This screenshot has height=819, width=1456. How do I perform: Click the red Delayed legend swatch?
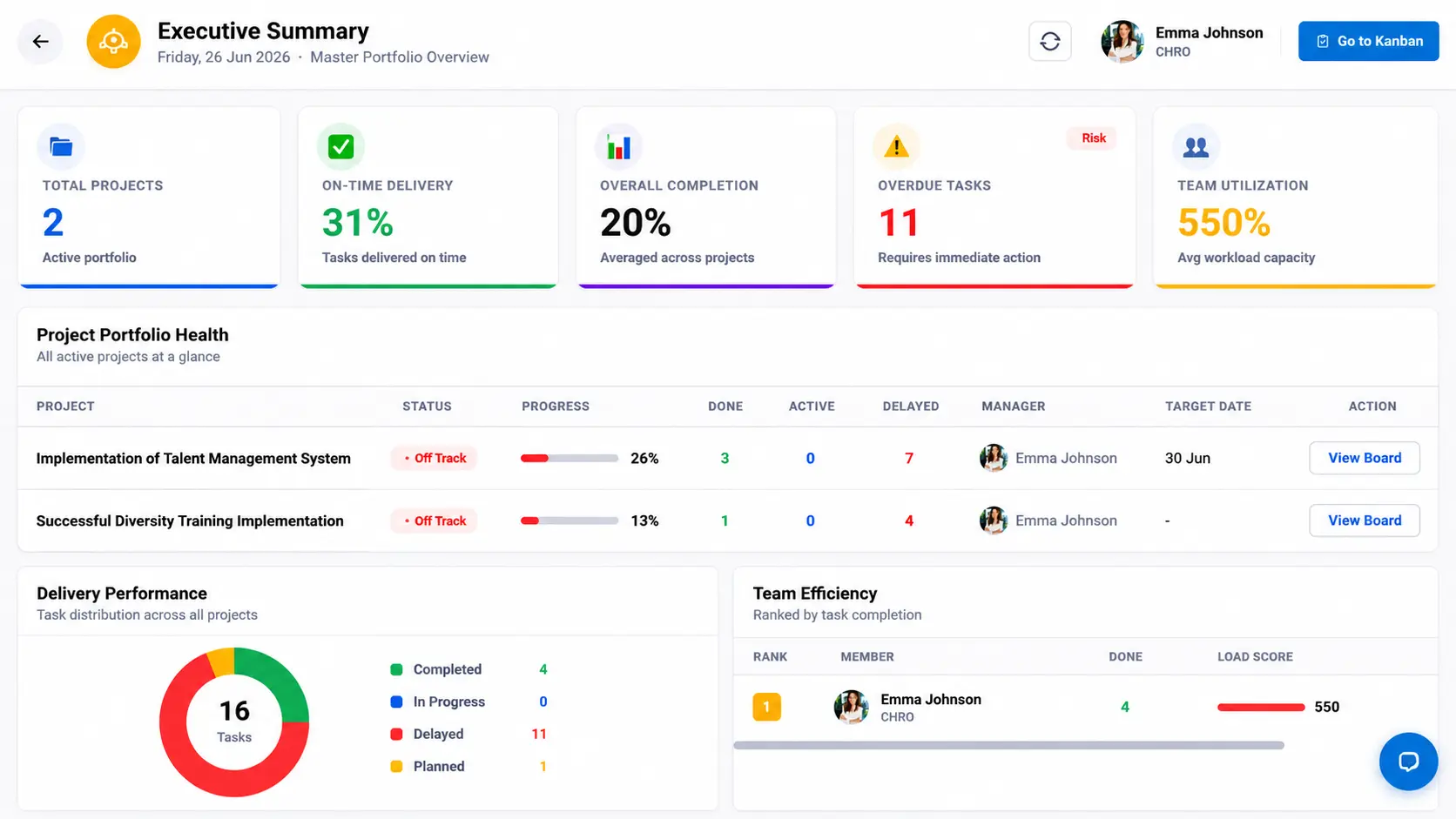pyautogui.click(x=396, y=734)
